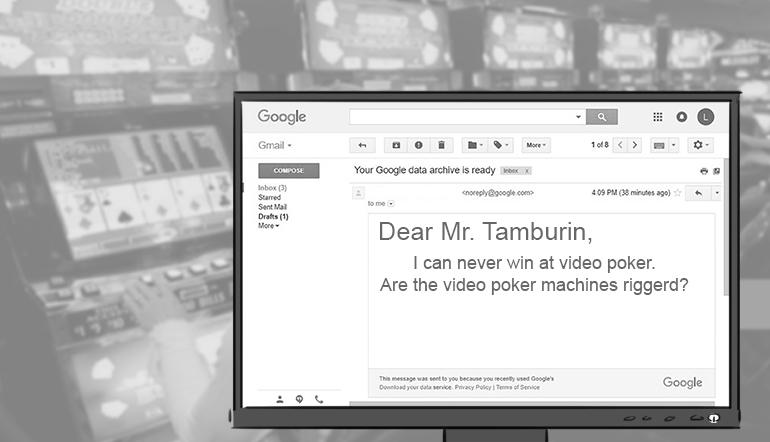Open the Drafts (1) folder

274,217
